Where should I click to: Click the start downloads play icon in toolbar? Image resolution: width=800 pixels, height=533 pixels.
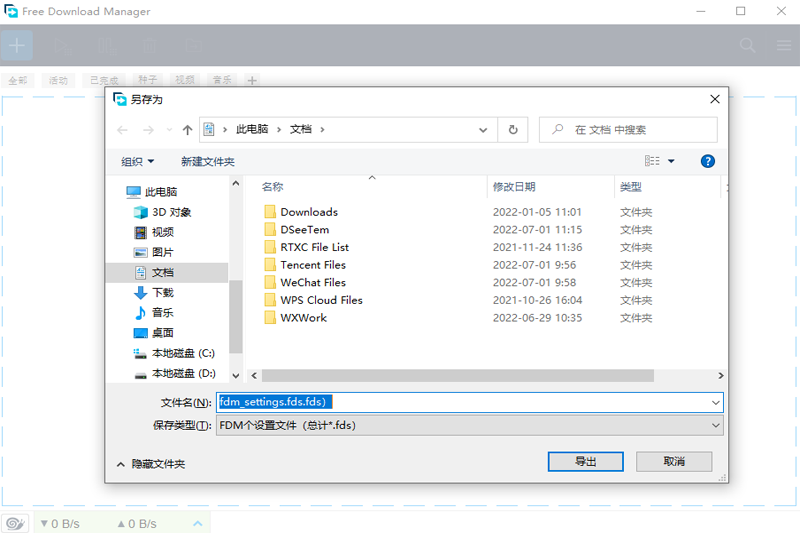[x=63, y=46]
